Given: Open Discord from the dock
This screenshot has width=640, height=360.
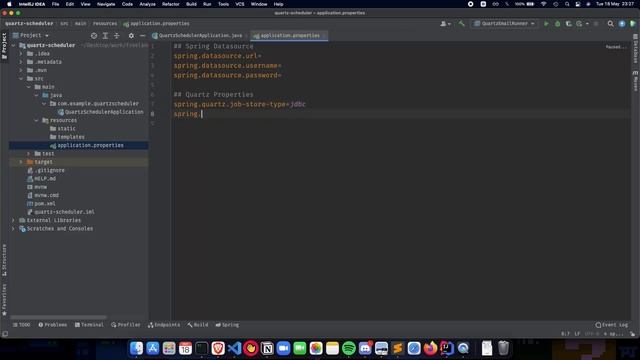Looking at the screenshot, I should 365,348.
